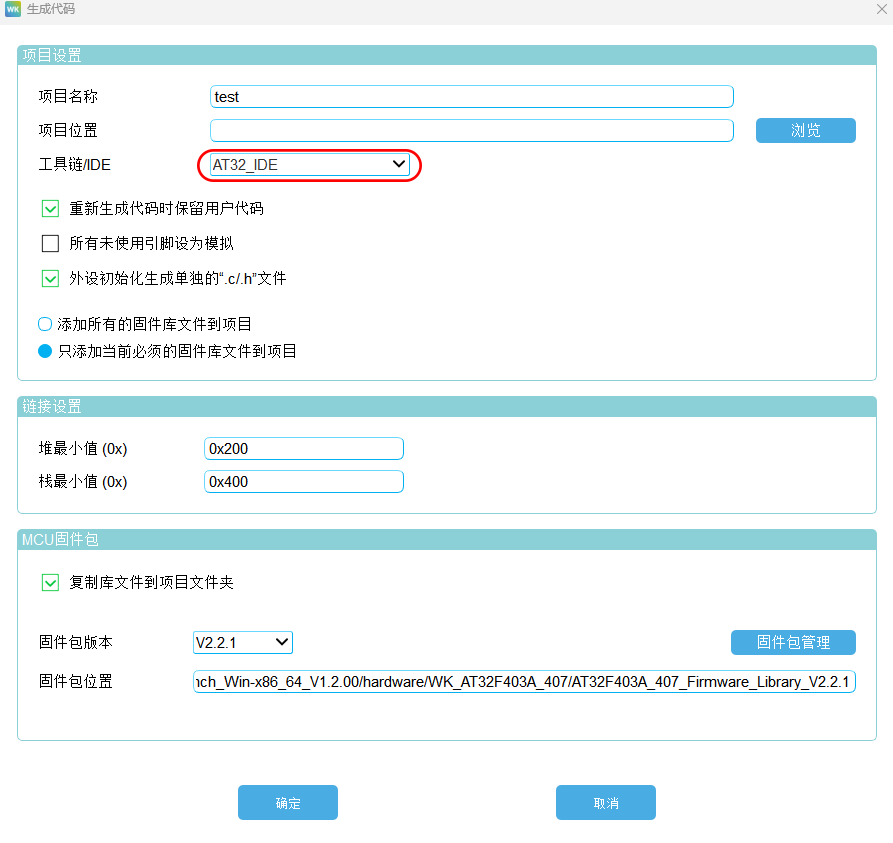Toggle 复制库文件到项目文件夹 checkbox

pos(51,582)
